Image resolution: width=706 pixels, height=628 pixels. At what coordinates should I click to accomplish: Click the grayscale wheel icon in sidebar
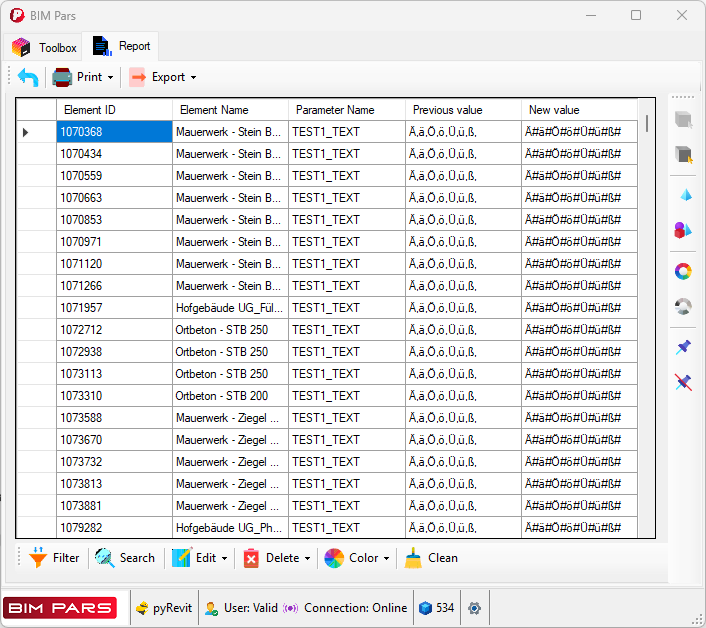tap(684, 307)
